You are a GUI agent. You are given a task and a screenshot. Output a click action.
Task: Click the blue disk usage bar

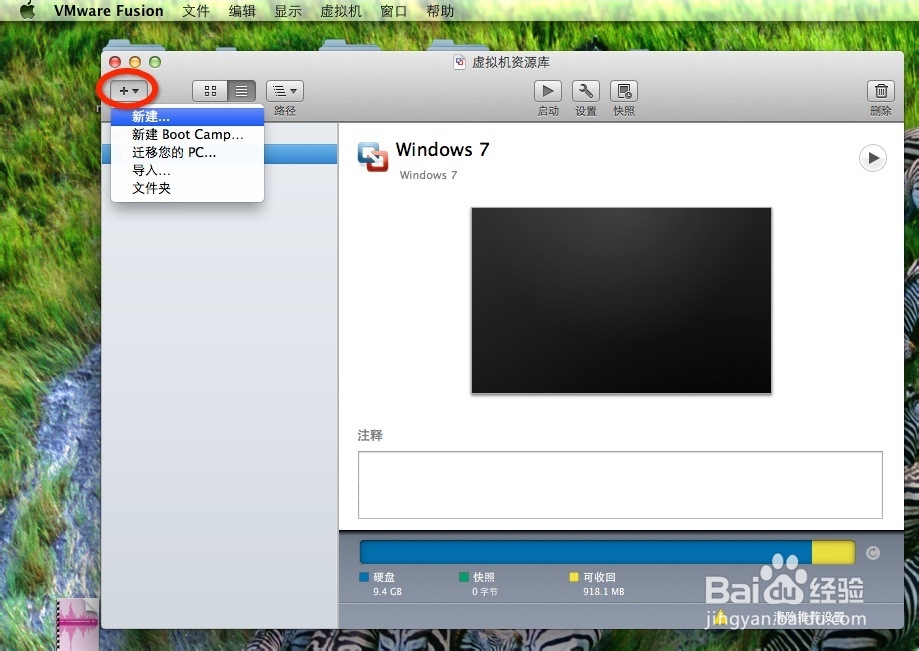pos(586,553)
